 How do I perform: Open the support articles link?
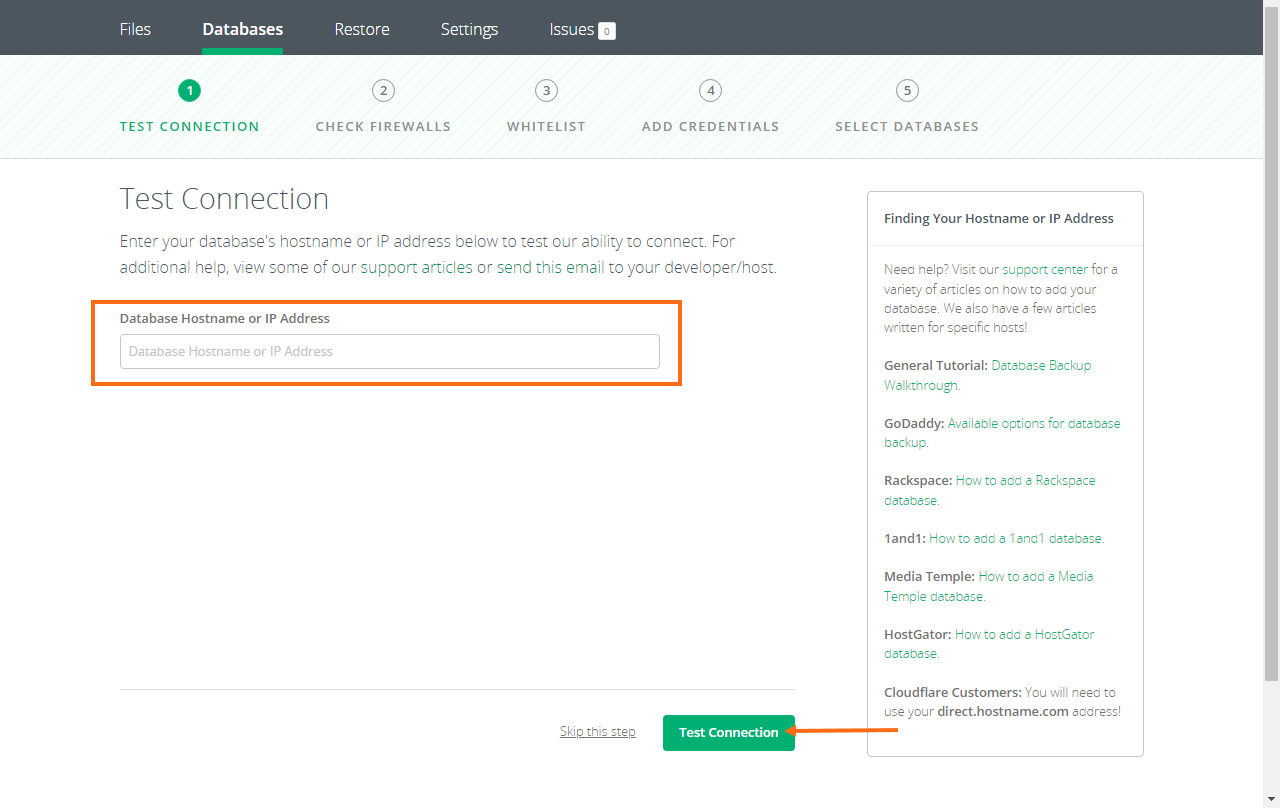click(416, 268)
